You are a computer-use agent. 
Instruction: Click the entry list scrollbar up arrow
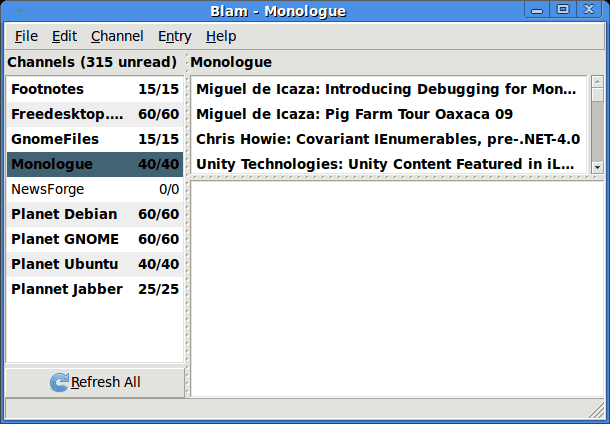(597, 81)
